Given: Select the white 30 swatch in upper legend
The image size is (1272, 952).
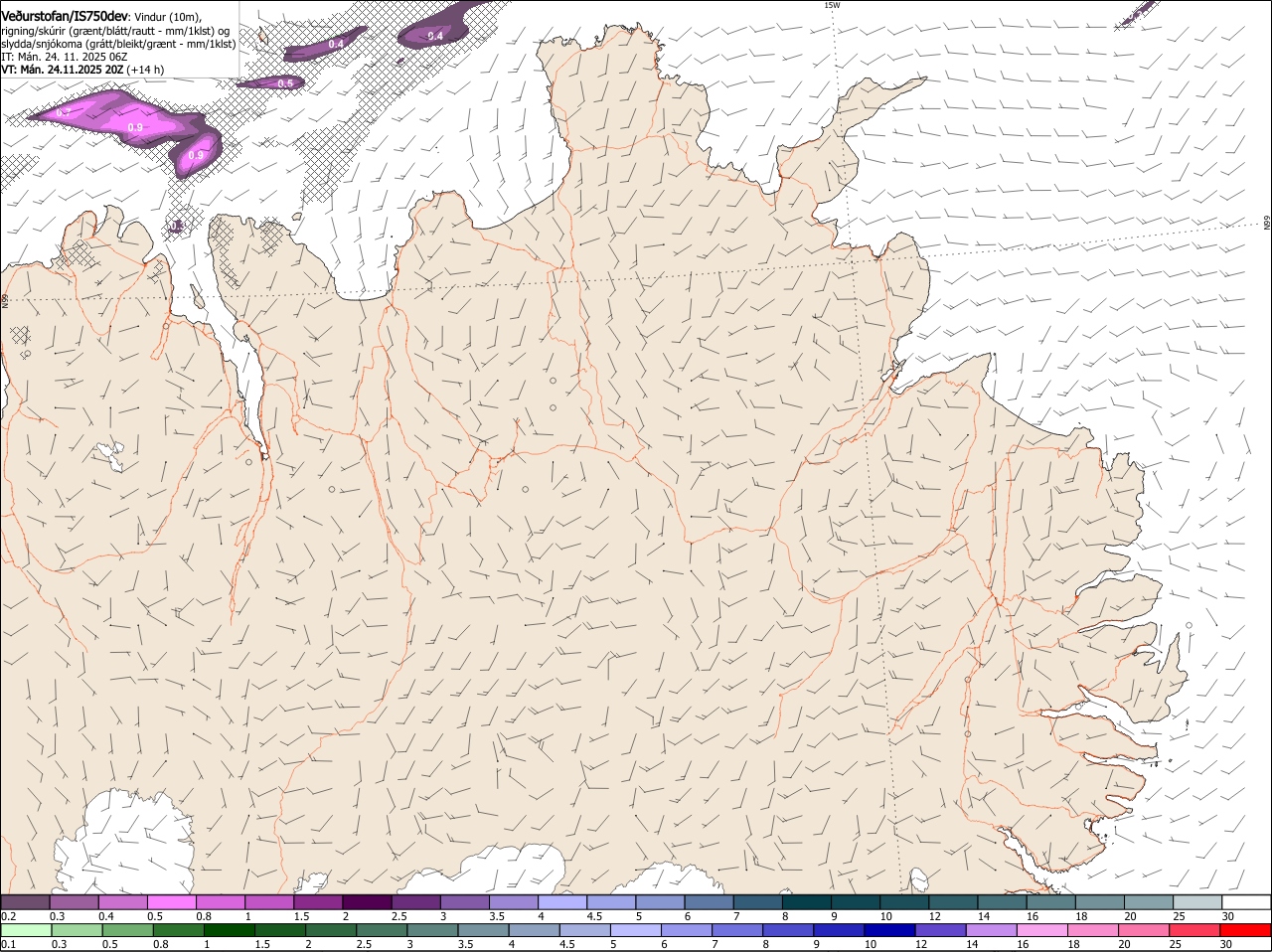Looking at the screenshot, I should (1246, 901).
